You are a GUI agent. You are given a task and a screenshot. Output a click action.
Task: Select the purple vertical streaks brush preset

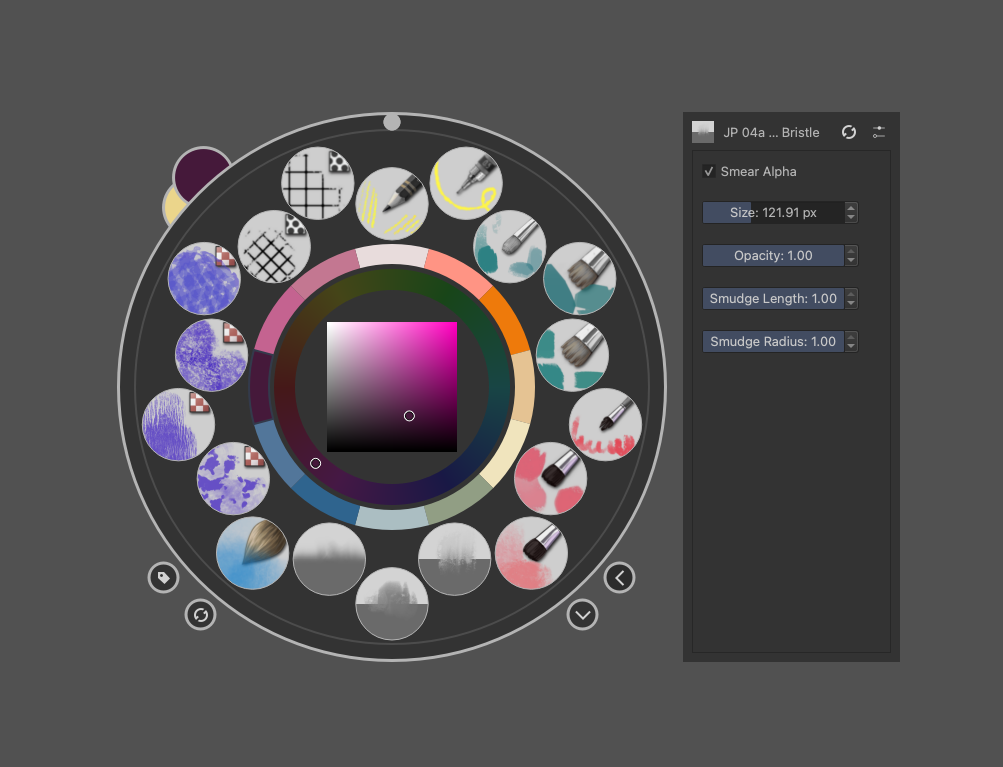click(x=178, y=424)
